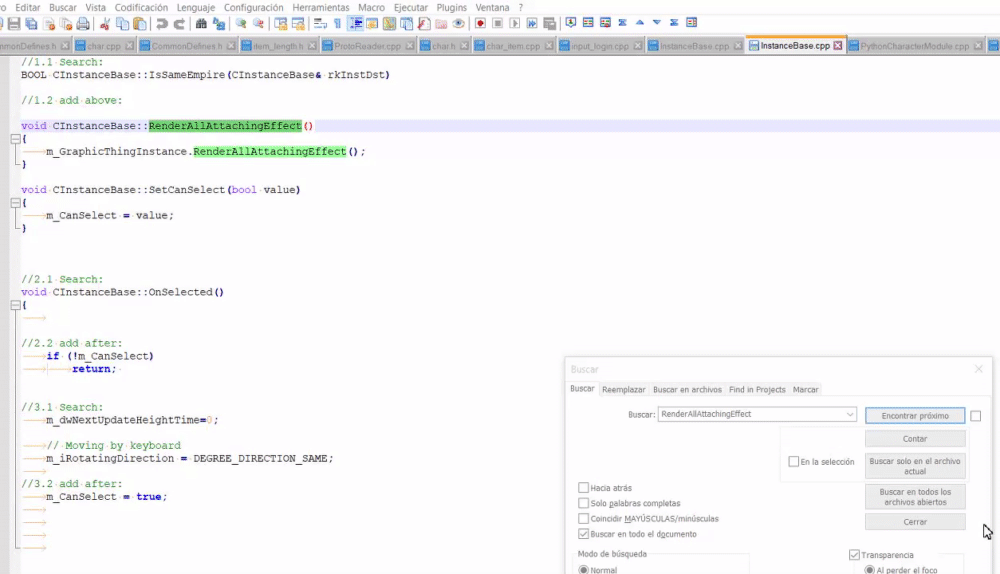Screen dimensions: 1000x574
Task: Tick the checkbox beside Encontrar próximo
Action: [975, 416]
